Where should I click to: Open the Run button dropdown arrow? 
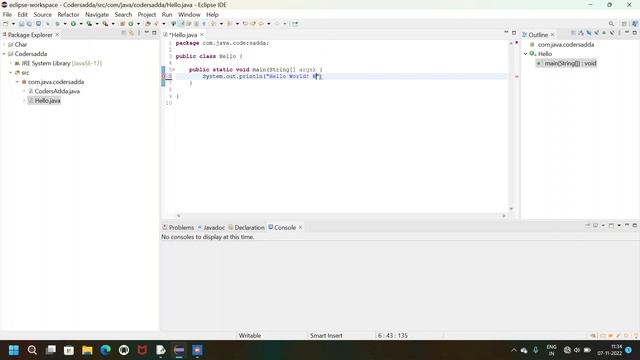(x=81, y=24)
